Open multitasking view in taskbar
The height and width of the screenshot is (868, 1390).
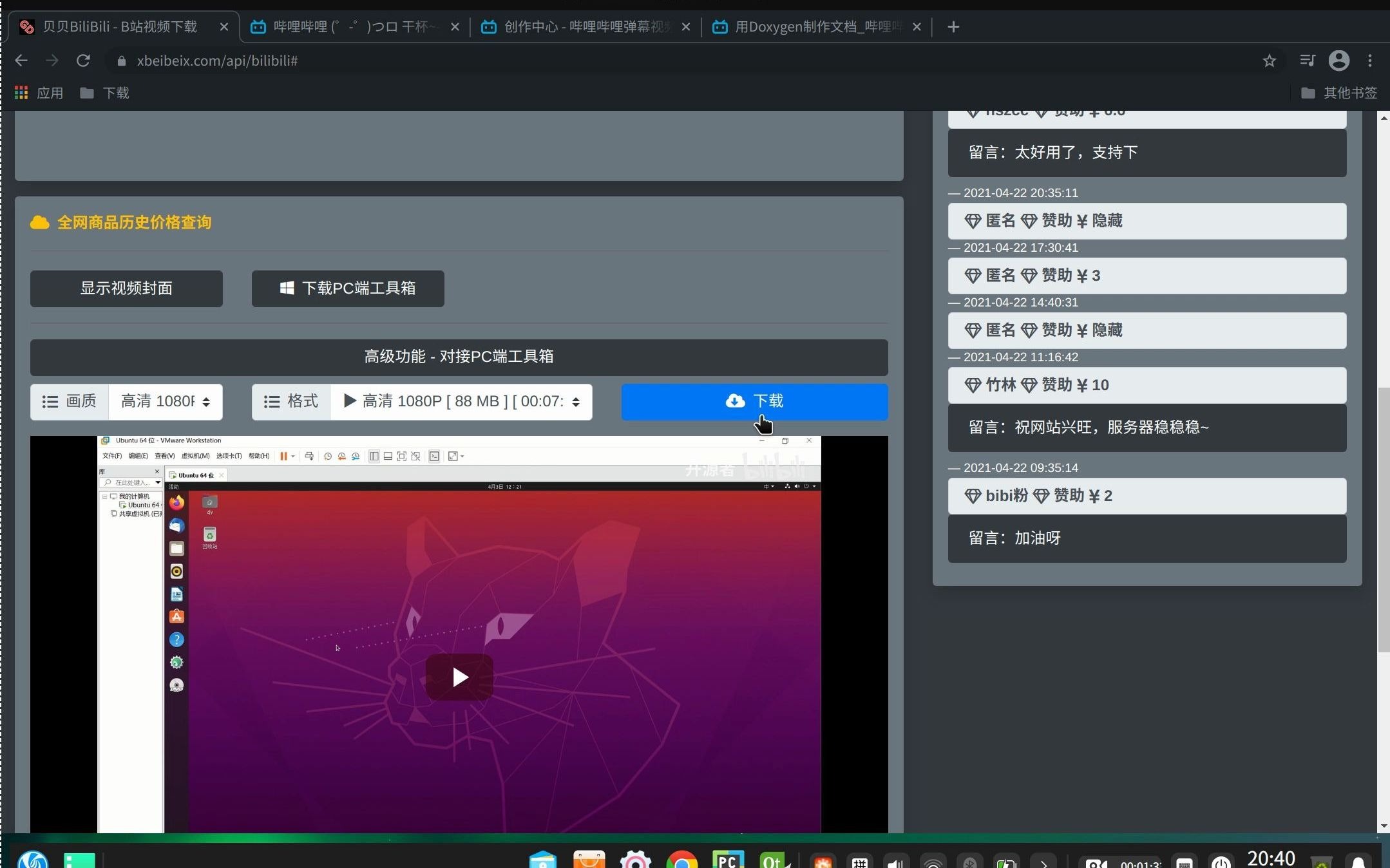[x=79, y=860]
